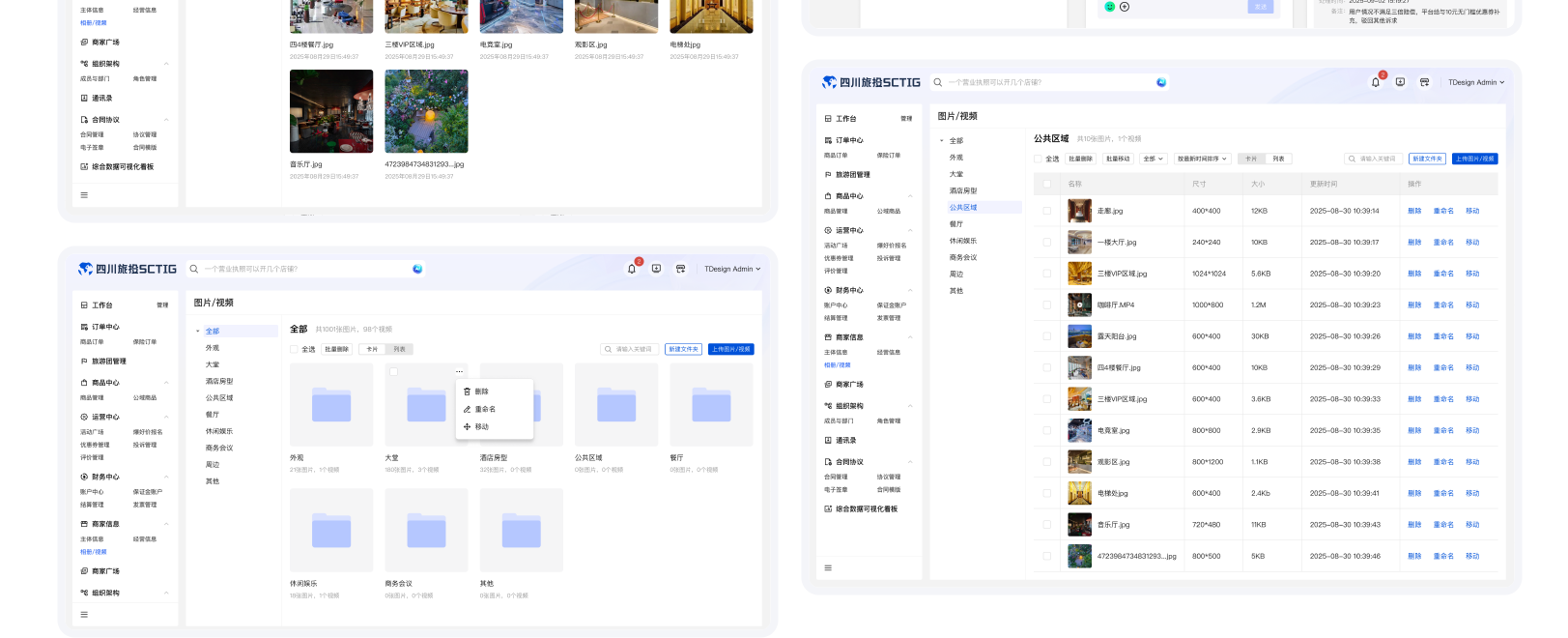Click notification bell in 公共区域 list window

pos(1375,82)
